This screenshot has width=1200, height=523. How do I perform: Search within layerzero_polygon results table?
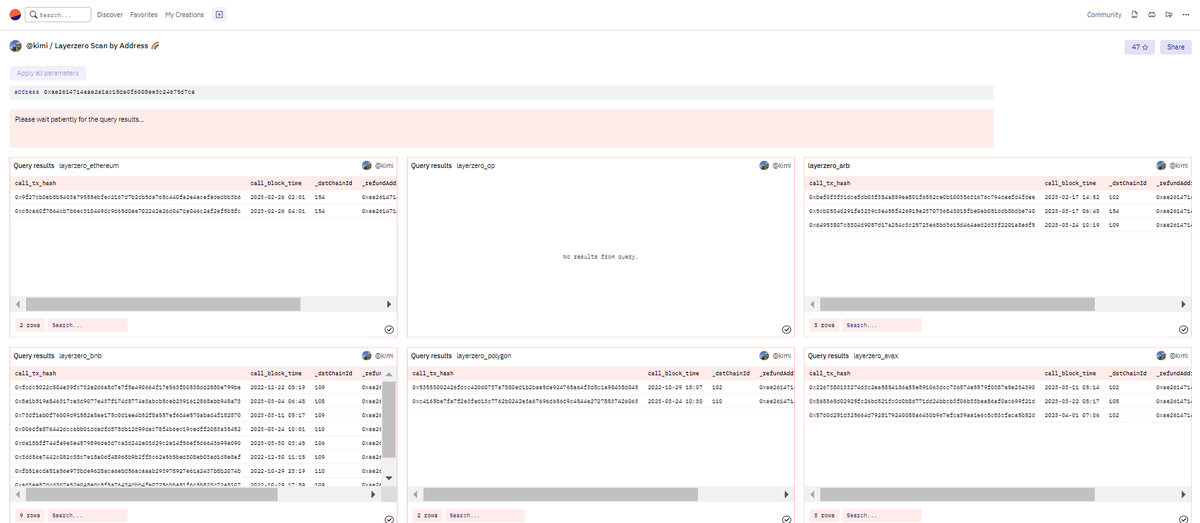click(486, 515)
